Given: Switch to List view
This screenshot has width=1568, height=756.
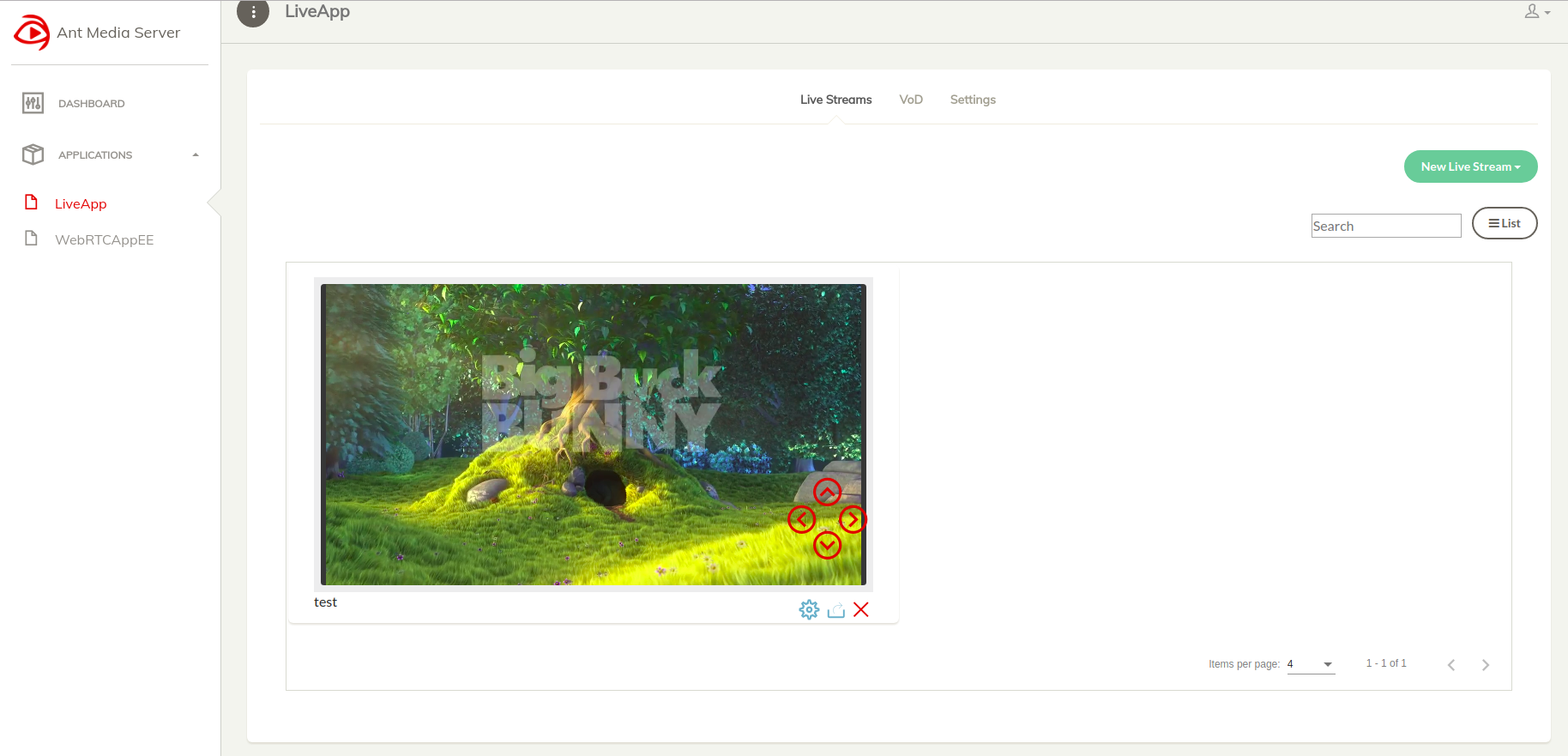Looking at the screenshot, I should pyautogui.click(x=1505, y=223).
